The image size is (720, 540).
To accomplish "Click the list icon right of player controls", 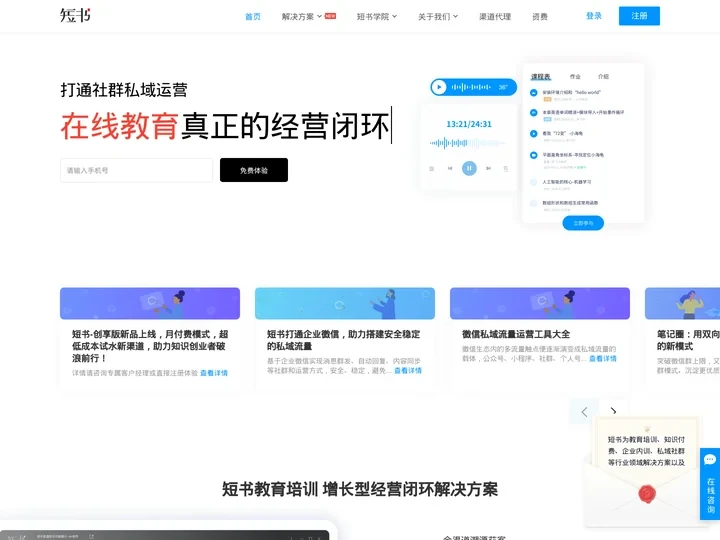I will coord(506,169).
